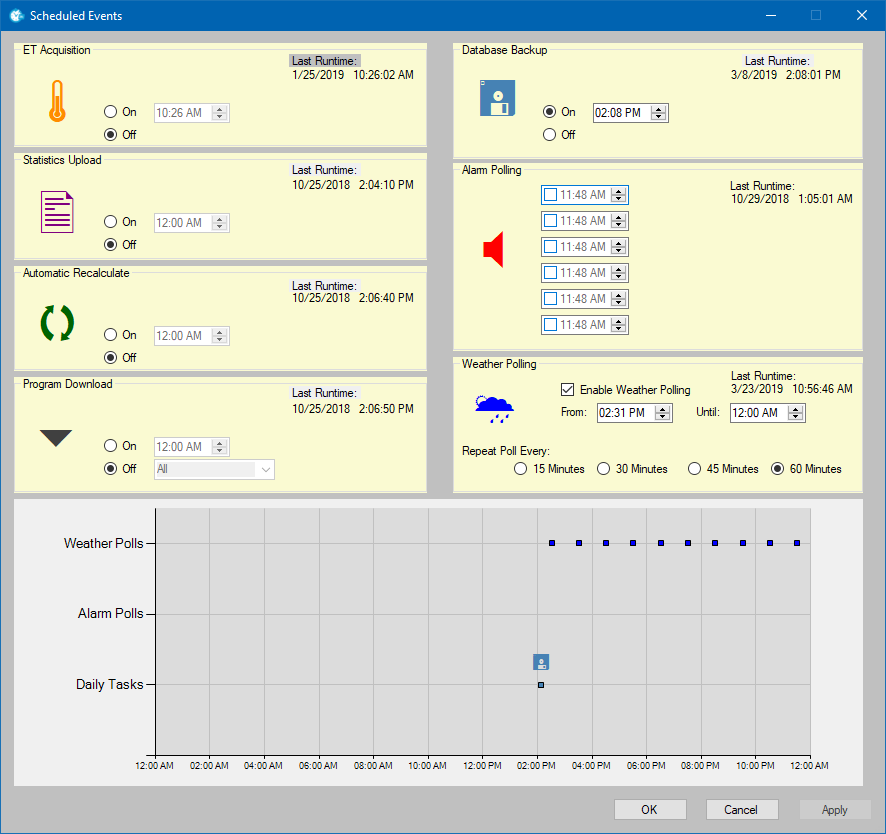Click the Statistics Upload document icon
This screenshot has width=886, height=834.
57,212
